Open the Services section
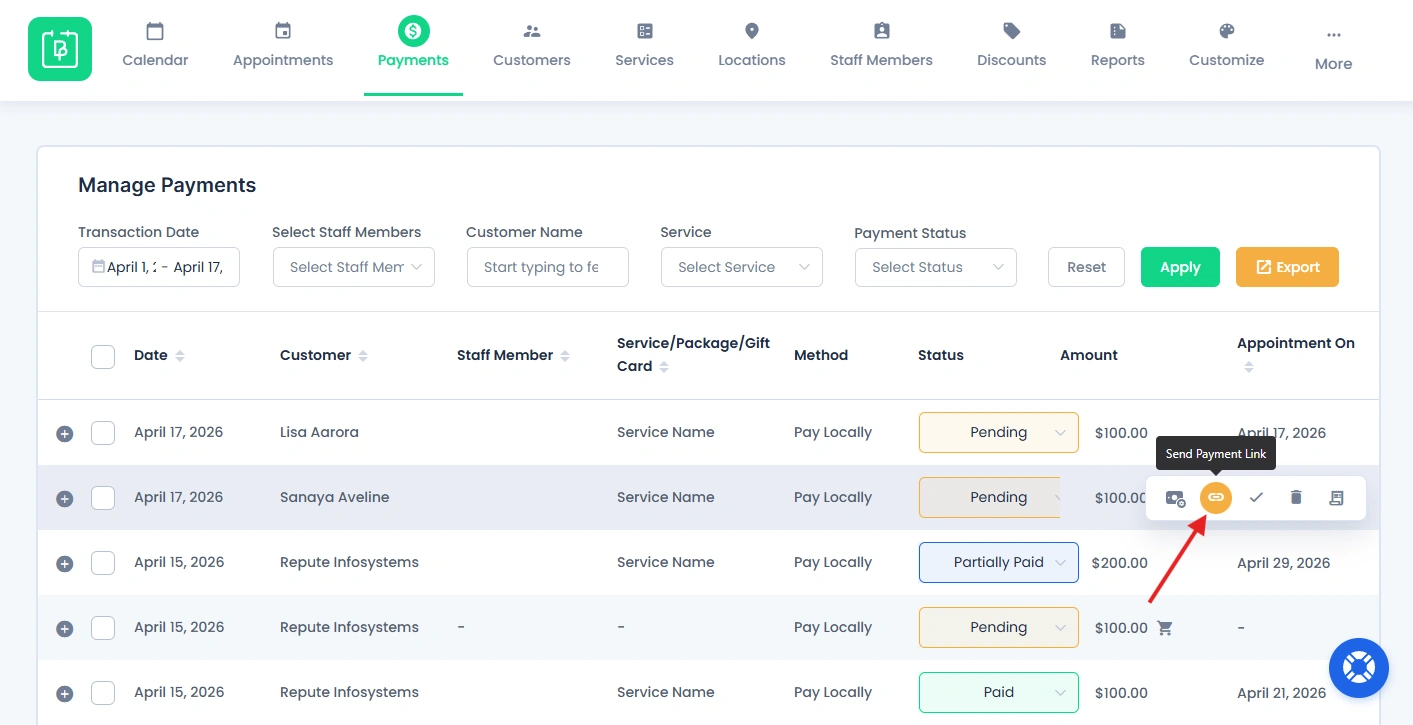Screen dimensions: 1413x725 [x=644, y=48]
